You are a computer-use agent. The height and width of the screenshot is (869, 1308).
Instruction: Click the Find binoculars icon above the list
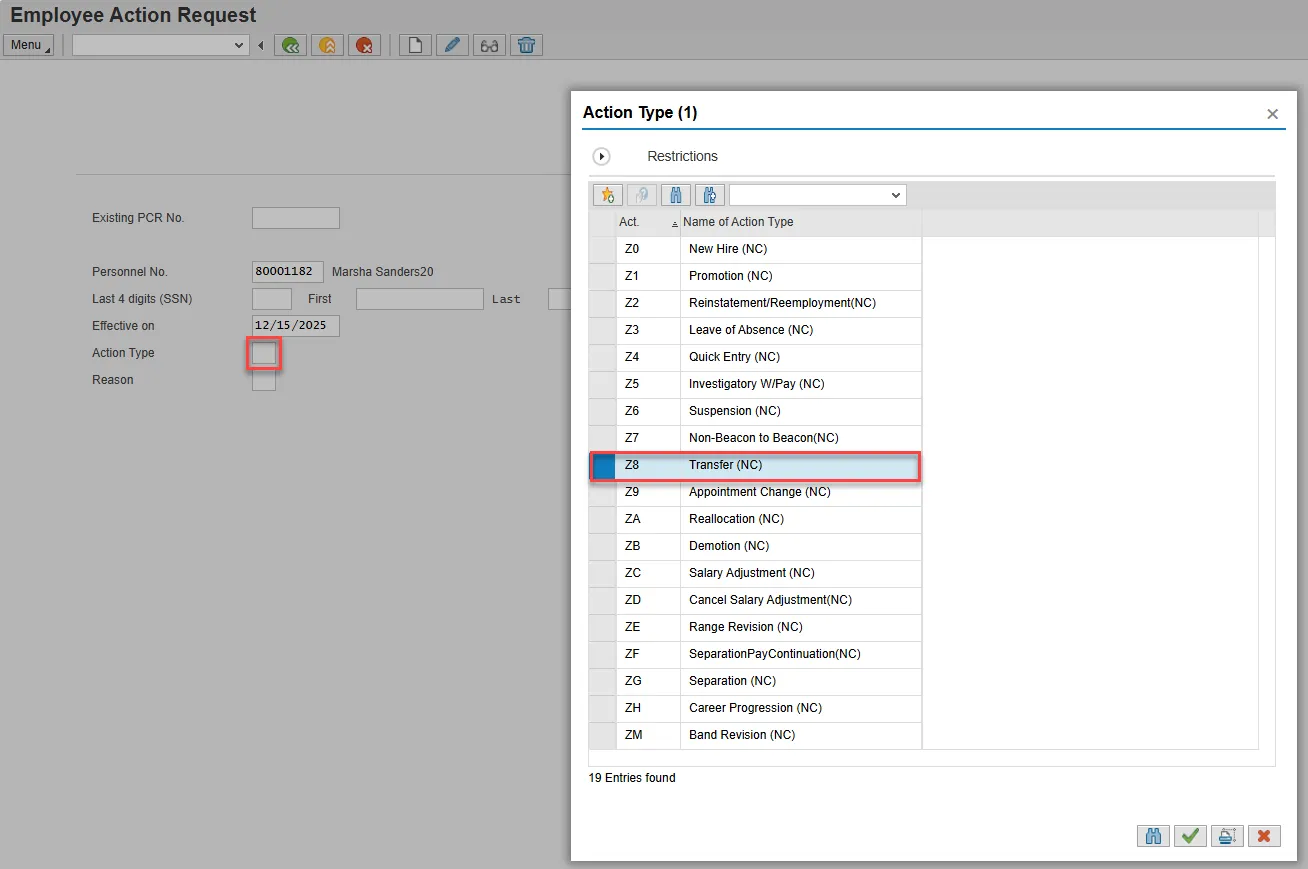(675, 195)
